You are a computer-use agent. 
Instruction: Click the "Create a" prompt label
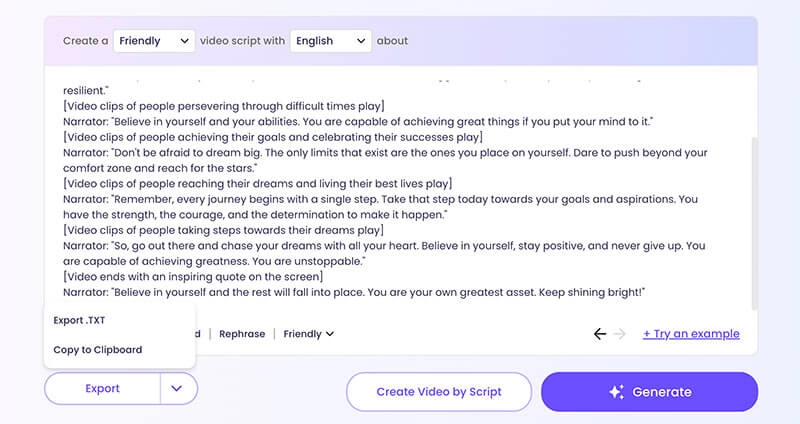click(x=83, y=41)
